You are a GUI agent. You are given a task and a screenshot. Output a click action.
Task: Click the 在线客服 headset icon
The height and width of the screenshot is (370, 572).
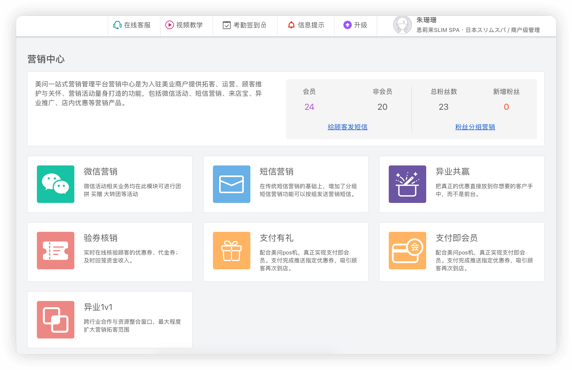click(x=117, y=25)
